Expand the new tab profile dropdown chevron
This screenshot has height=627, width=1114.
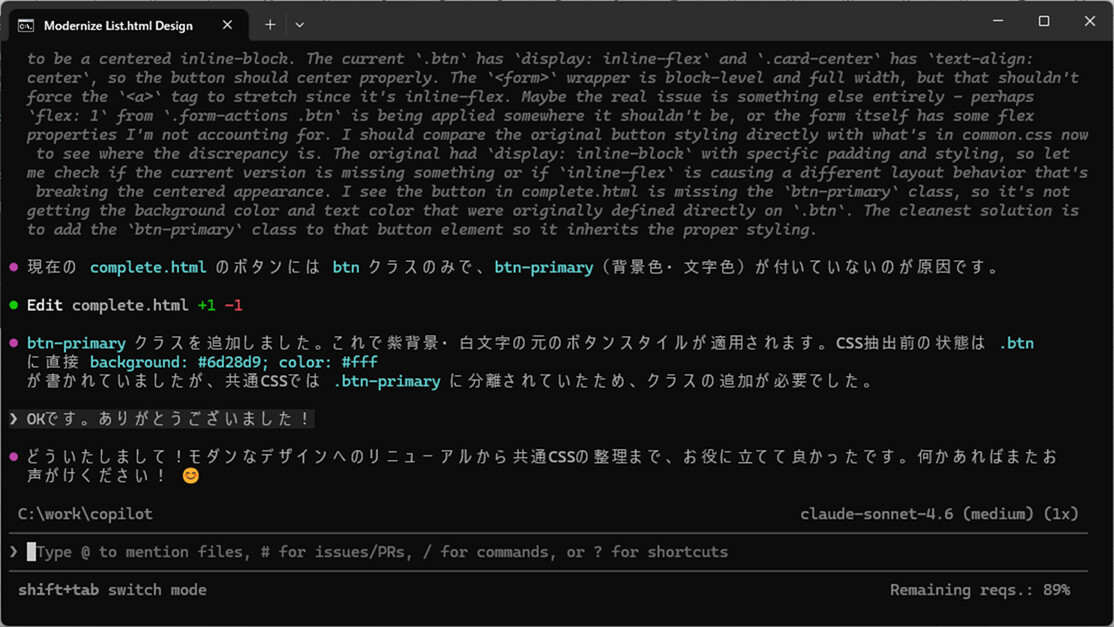point(300,24)
